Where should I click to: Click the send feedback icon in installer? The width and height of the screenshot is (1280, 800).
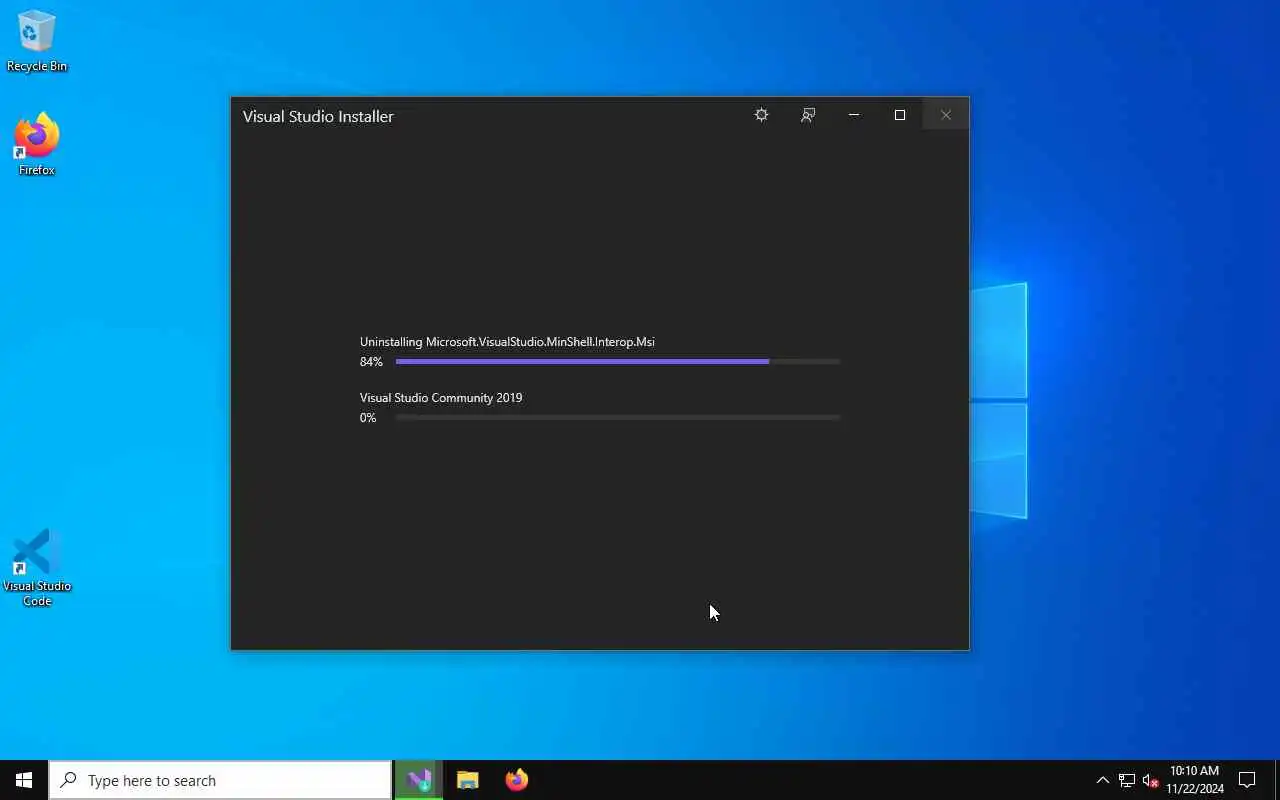pos(808,115)
